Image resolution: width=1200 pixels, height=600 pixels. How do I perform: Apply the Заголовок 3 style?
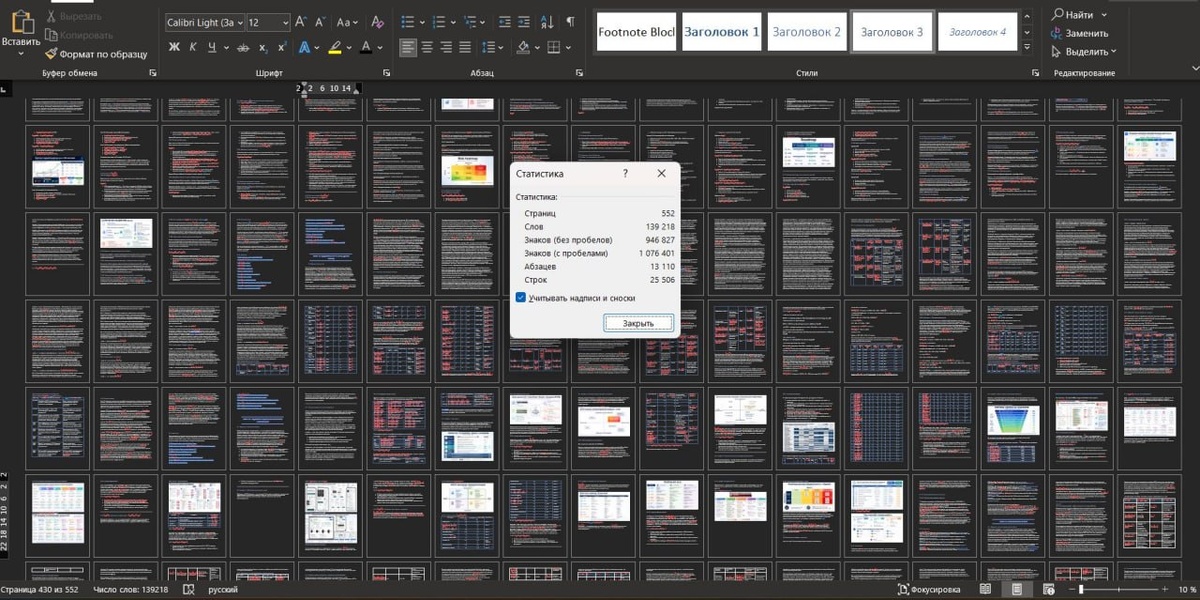pos(892,31)
